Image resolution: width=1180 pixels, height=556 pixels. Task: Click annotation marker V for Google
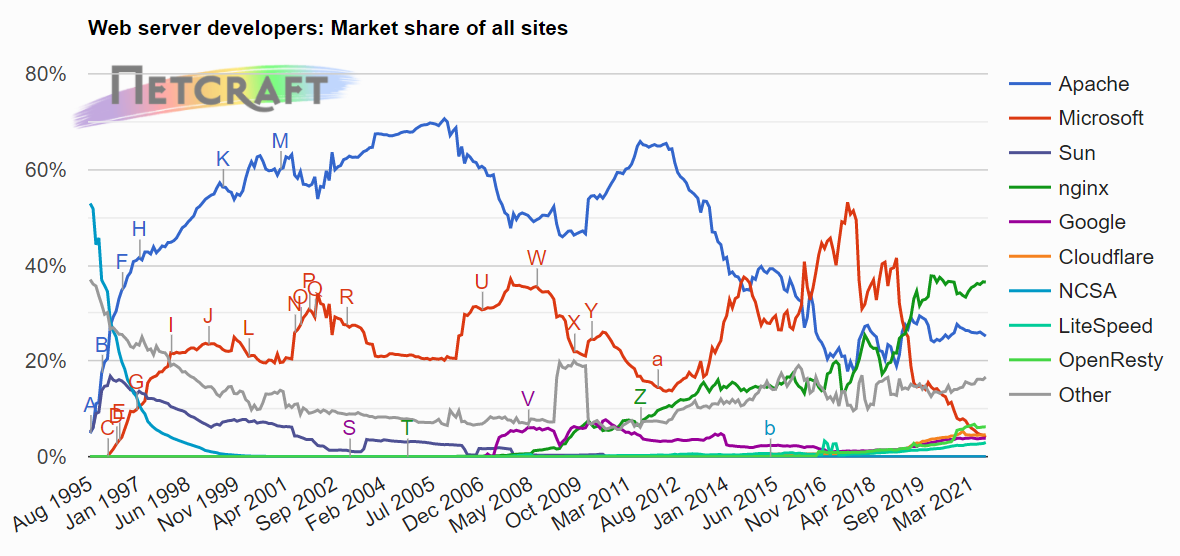pyautogui.click(x=528, y=398)
